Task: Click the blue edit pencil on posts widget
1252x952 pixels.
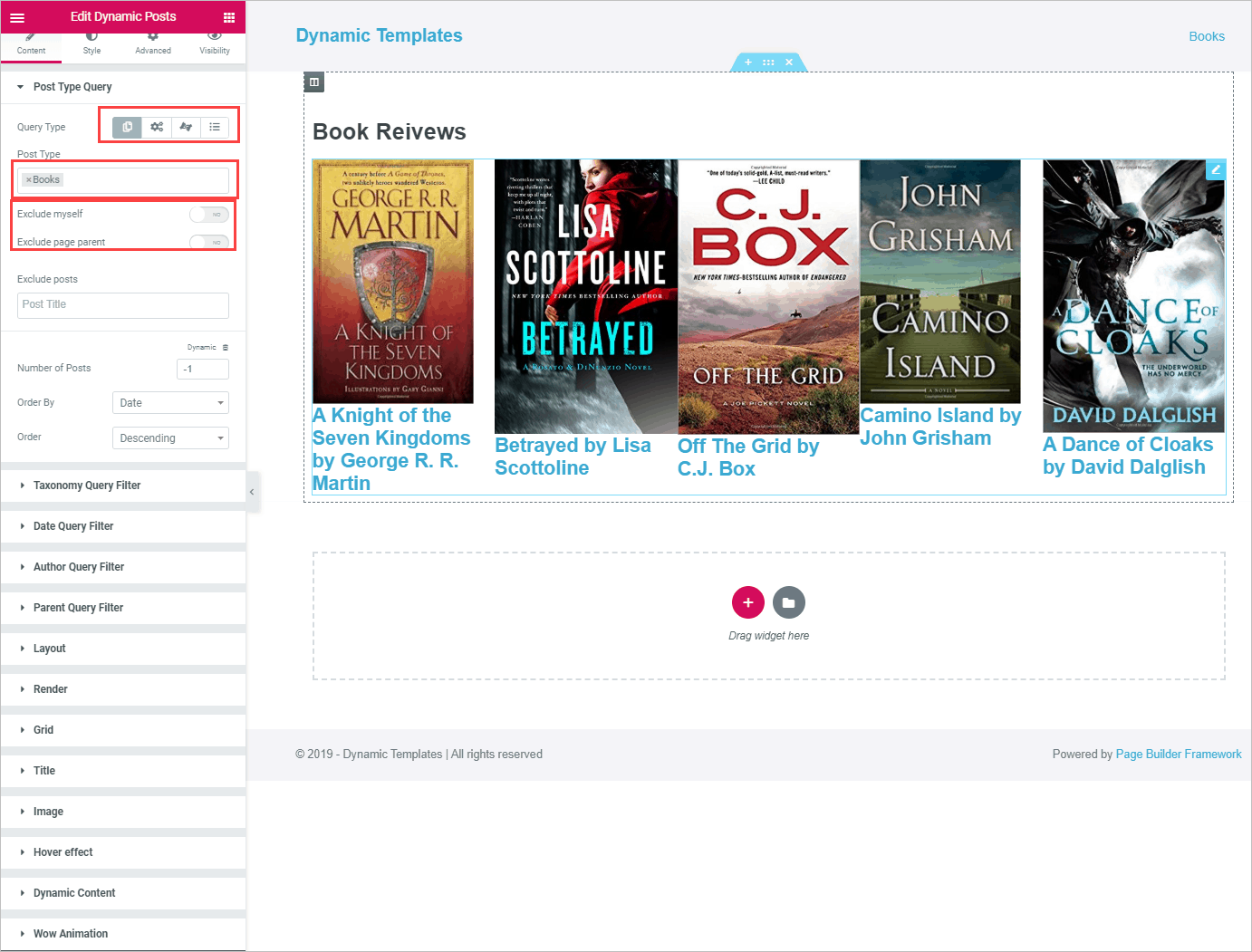Action: click(x=1216, y=169)
